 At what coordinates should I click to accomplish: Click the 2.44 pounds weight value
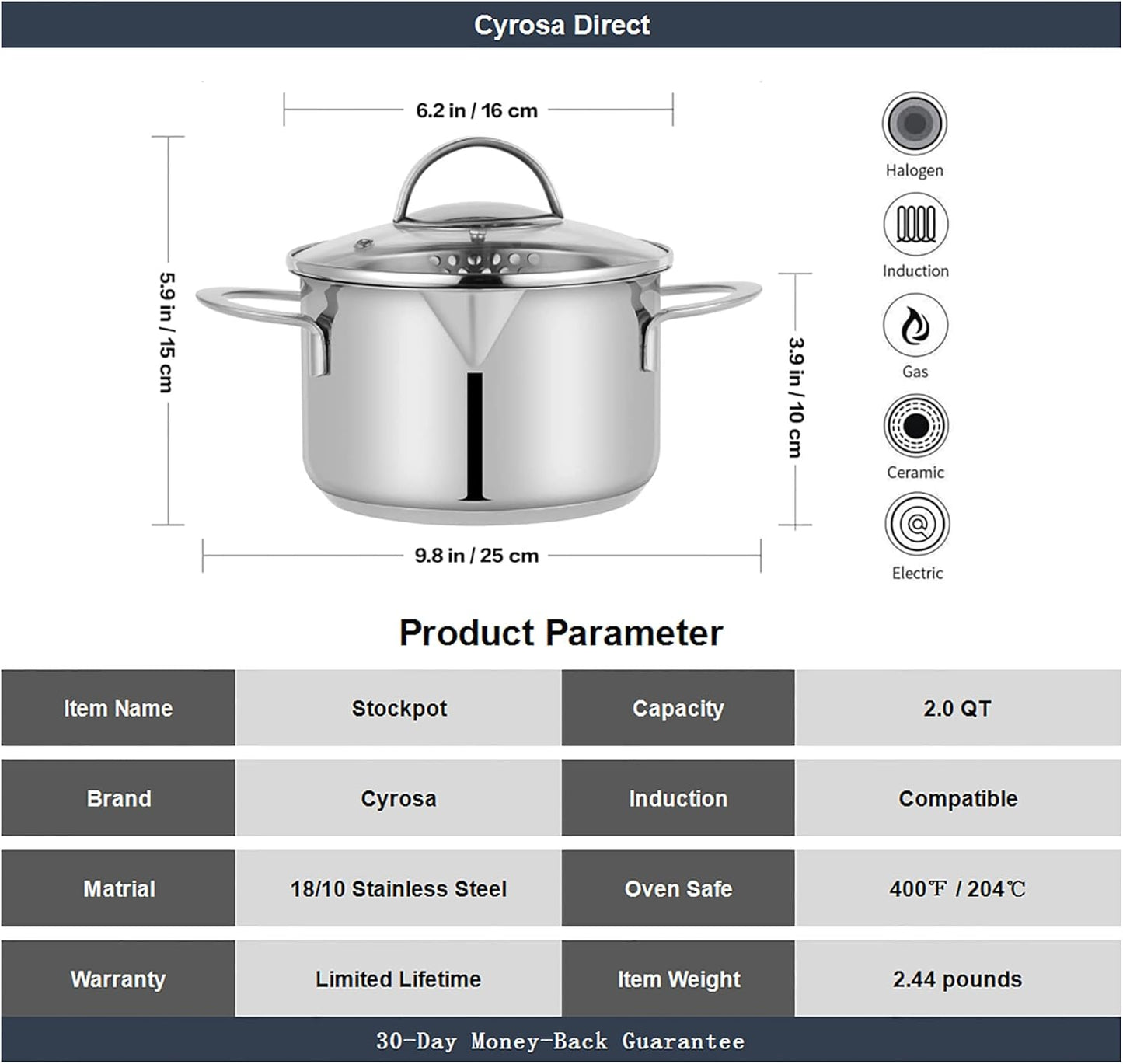pyautogui.click(x=957, y=979)
